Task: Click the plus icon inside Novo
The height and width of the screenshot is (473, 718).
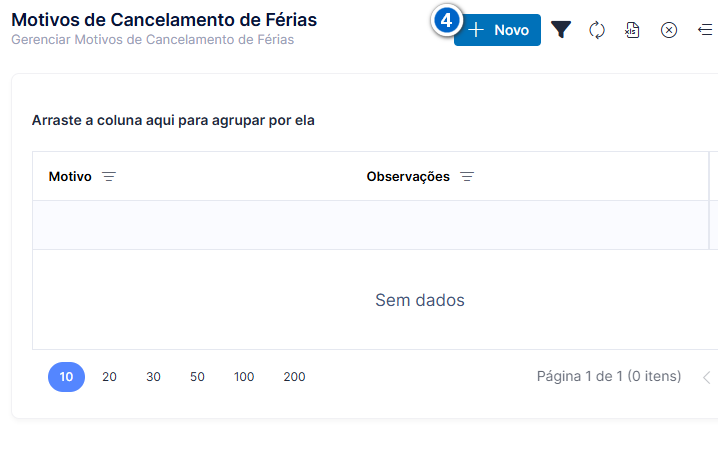Action: (x=476, y=30)
